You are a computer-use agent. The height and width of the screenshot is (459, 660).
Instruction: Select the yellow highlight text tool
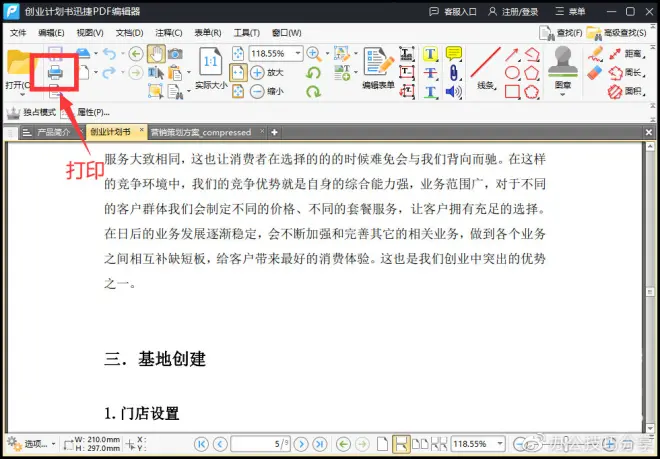(430, 54)
